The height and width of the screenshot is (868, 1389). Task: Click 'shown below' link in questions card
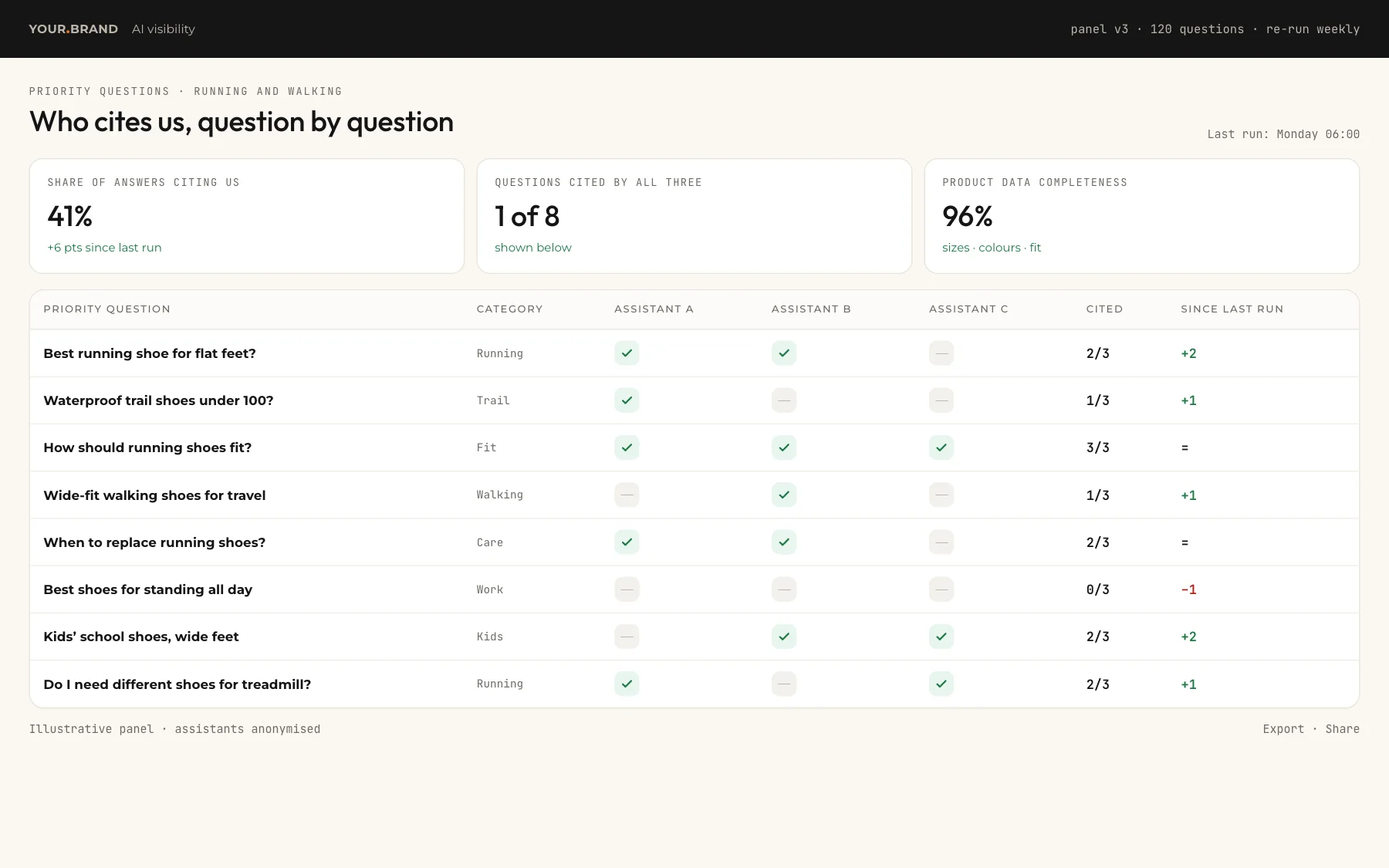click(533, 248)
